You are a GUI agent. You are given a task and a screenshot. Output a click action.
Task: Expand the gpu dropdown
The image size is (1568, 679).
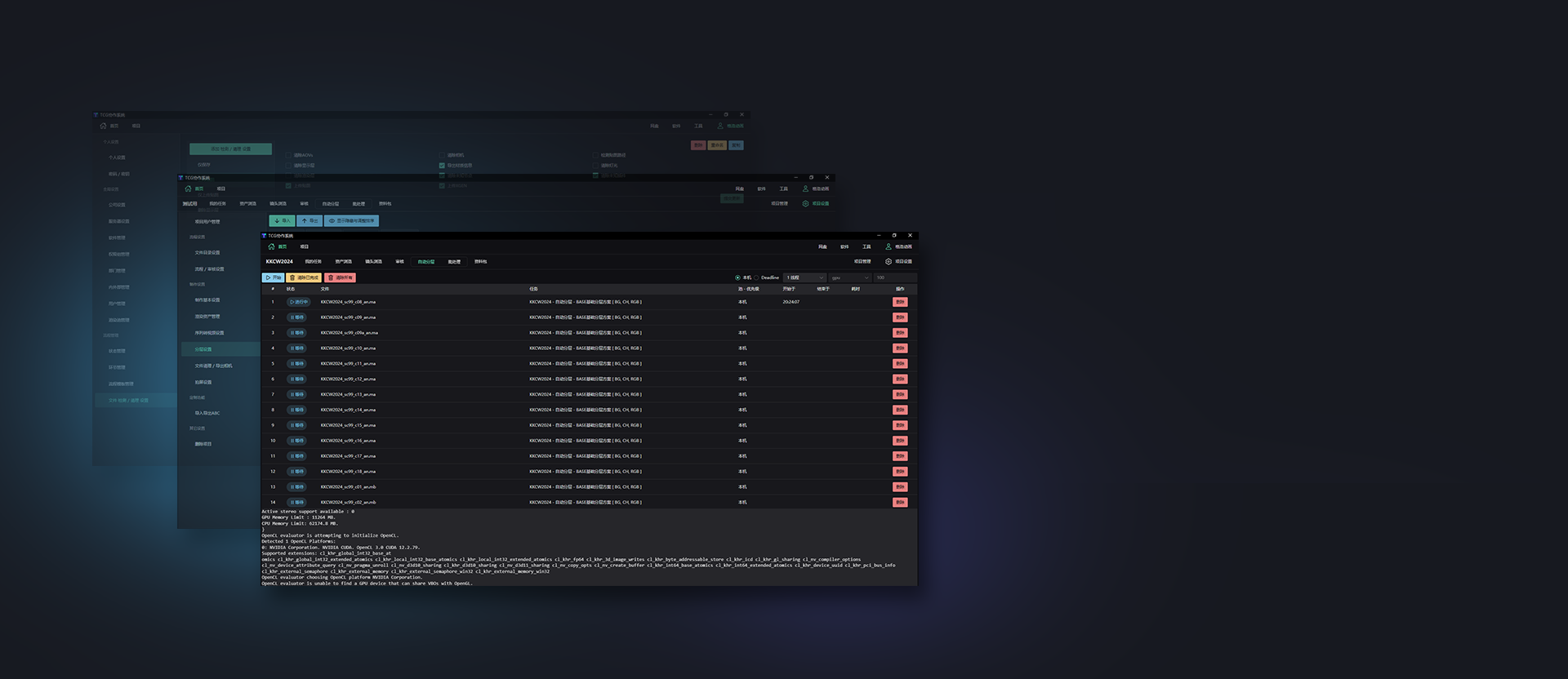pos(849,277)
